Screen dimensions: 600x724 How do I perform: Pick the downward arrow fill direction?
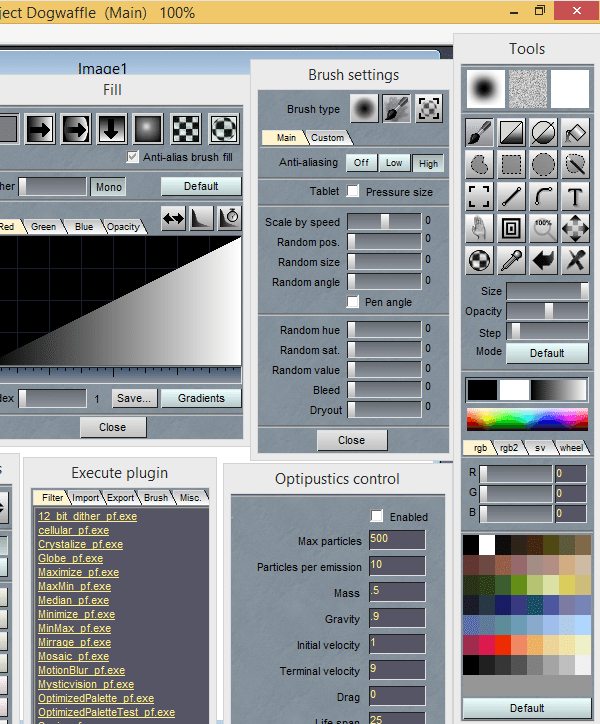tap(112, 128)
